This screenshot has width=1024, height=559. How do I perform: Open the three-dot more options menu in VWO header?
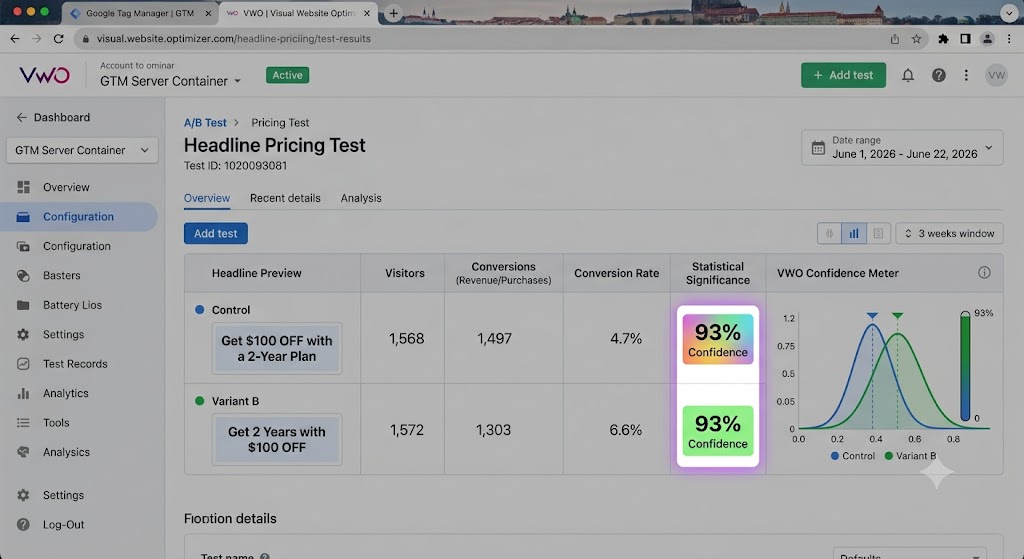click(966, 75)
